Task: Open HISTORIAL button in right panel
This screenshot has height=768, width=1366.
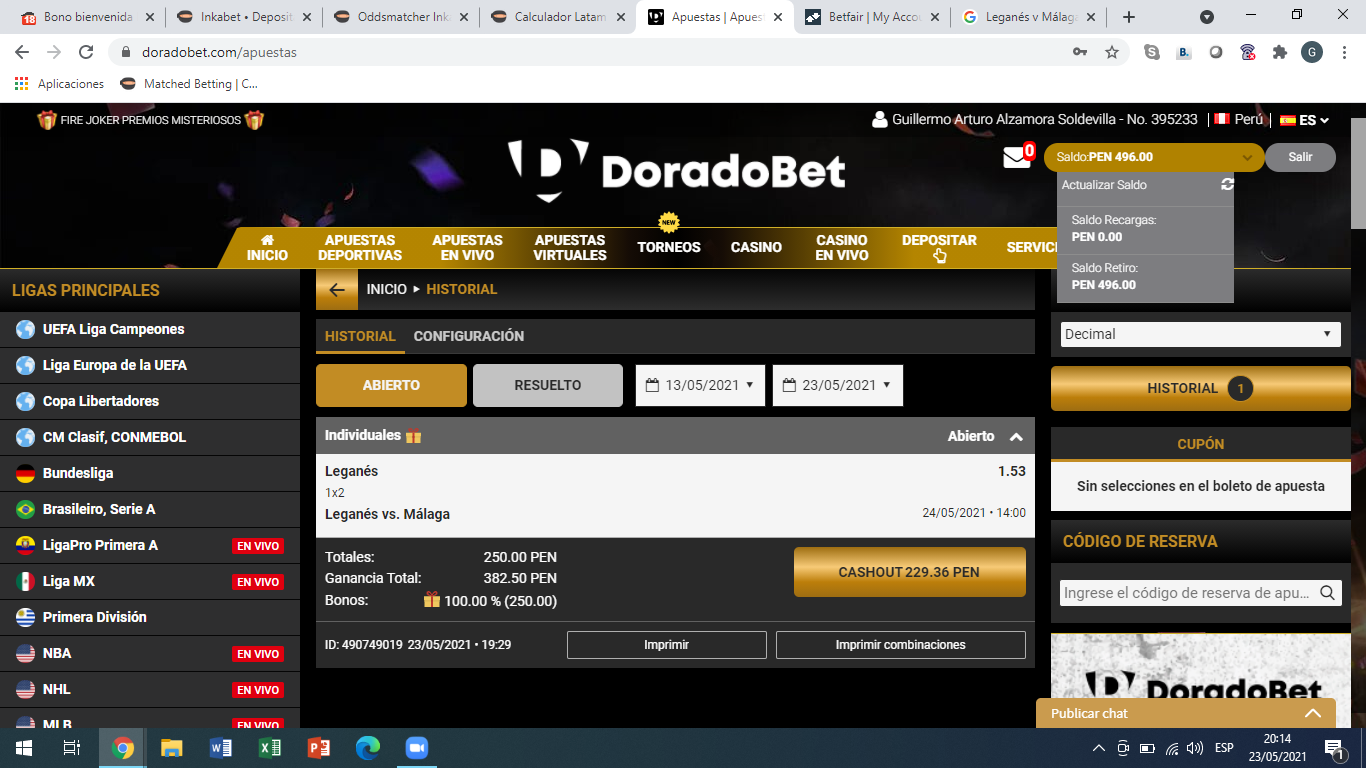Action: (x=1200, y=388)
